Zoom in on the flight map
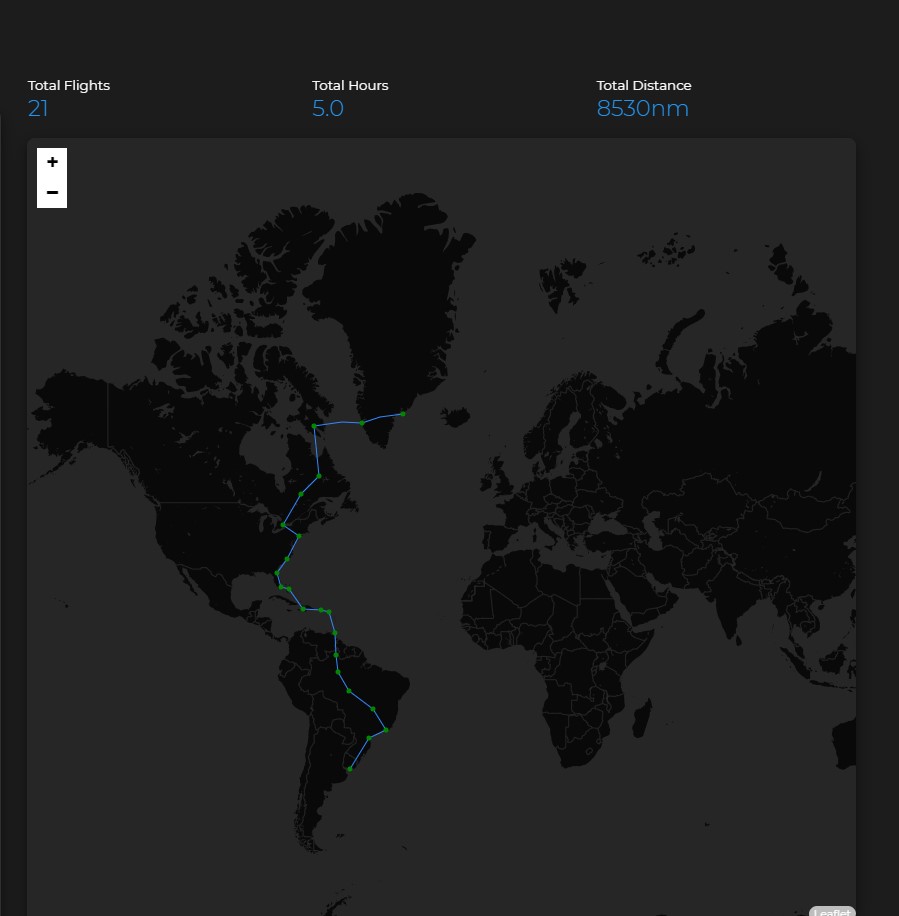Image resolution: width=899 pixels, height=916 pixels. tap(52, 162)
